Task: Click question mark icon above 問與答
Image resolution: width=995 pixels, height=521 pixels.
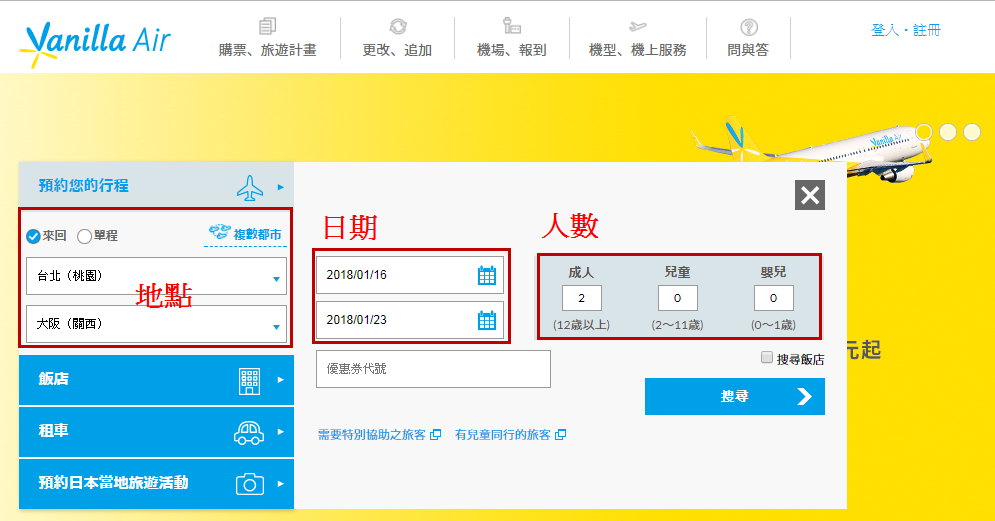Action: point(749,27)
